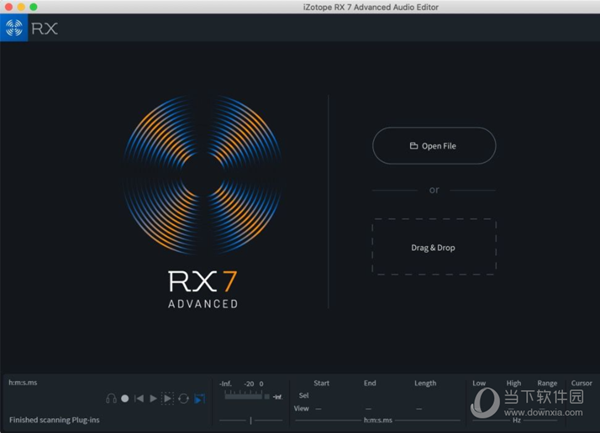Click the View row label
The width and height of the screenshot is (600, 433).
(x=301, y=409)
